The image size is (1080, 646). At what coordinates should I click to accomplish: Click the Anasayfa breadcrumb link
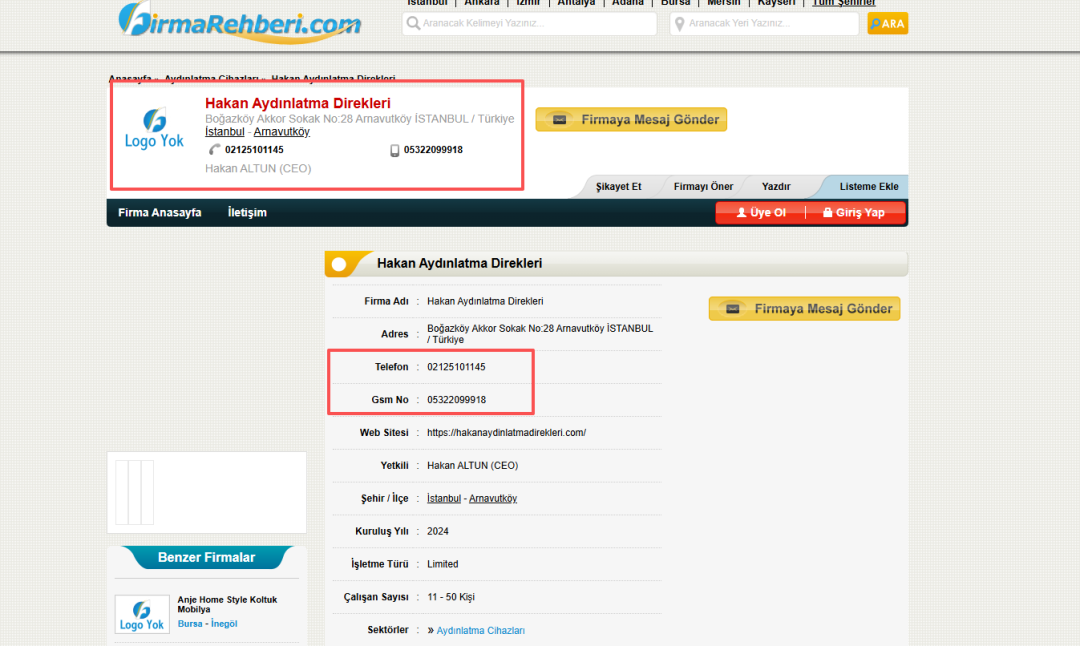coord(130,79)
